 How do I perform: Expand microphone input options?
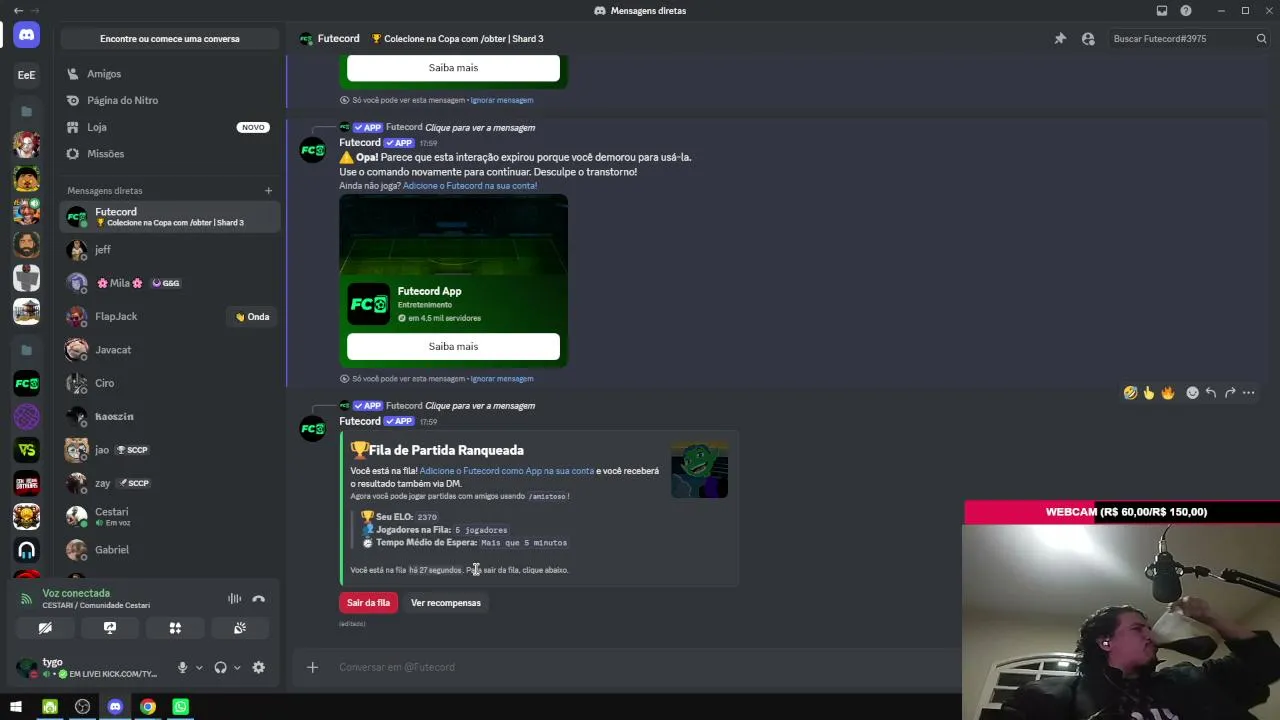(x=198, y=668)
